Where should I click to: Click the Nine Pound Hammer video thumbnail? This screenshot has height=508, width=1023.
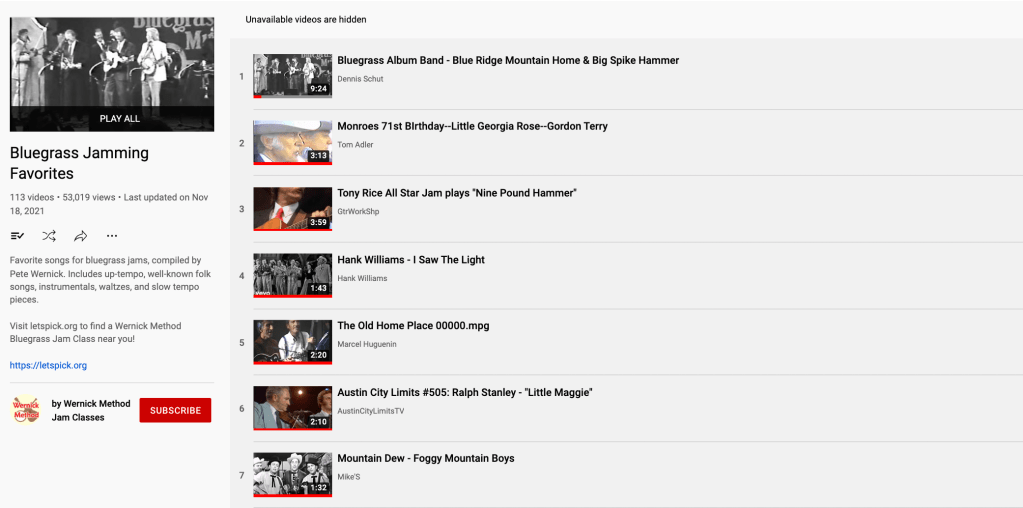point(292,209)
